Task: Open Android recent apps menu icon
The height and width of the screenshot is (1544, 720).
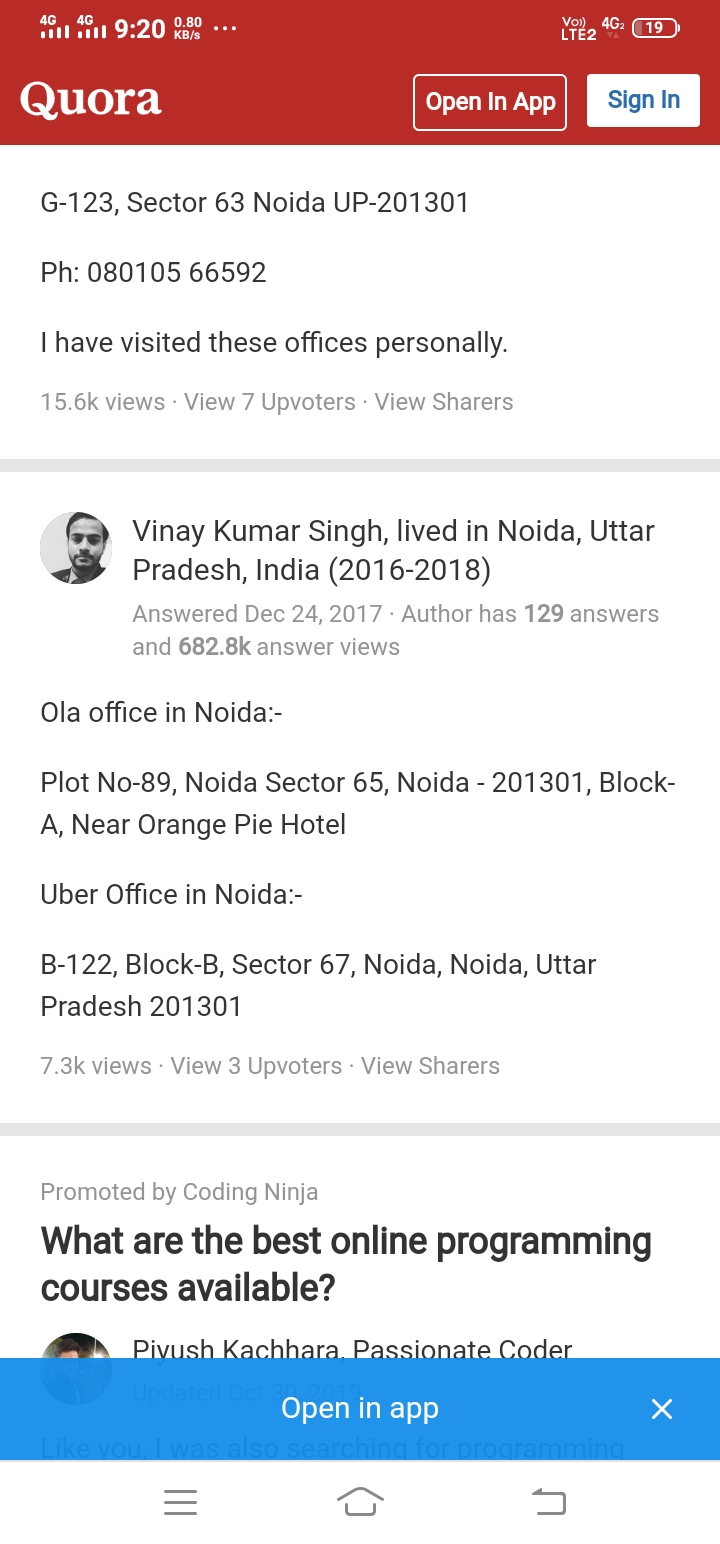Action: 180,1502
